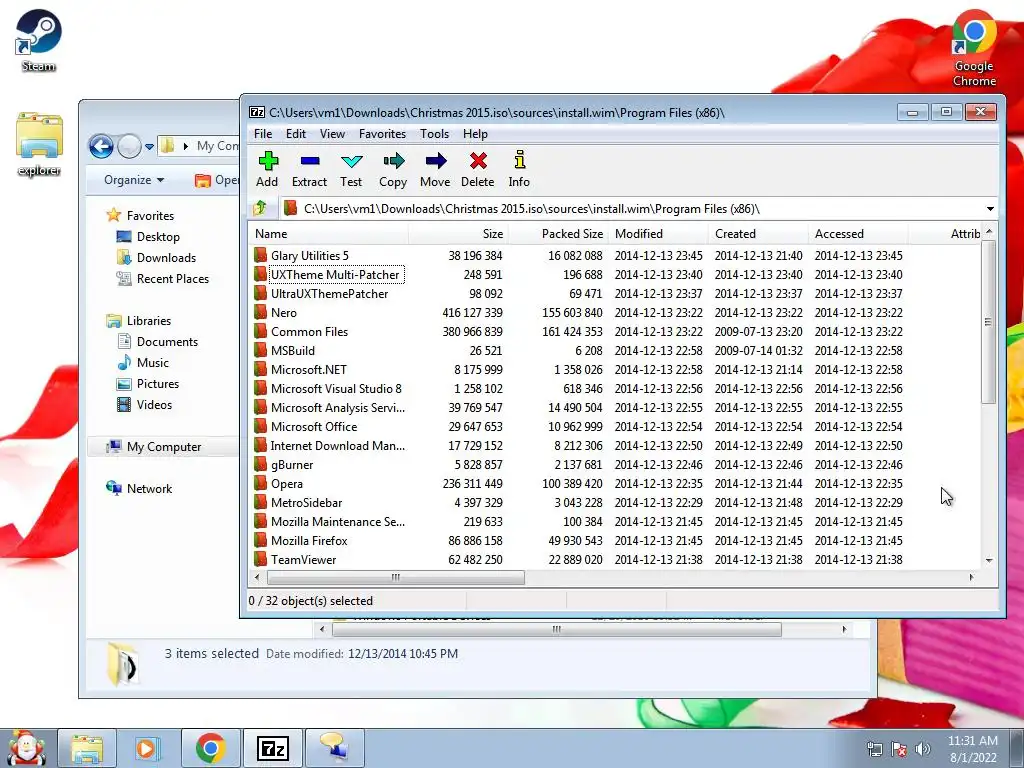
Task: Click the volume speaker tray icon
Action: pyautogui.click(x=923, y=749)
